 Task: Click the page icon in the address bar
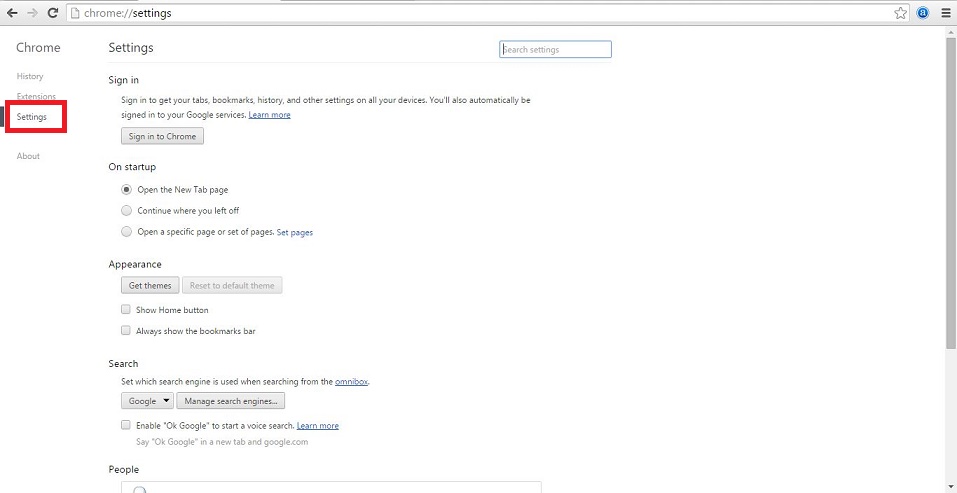75,13
